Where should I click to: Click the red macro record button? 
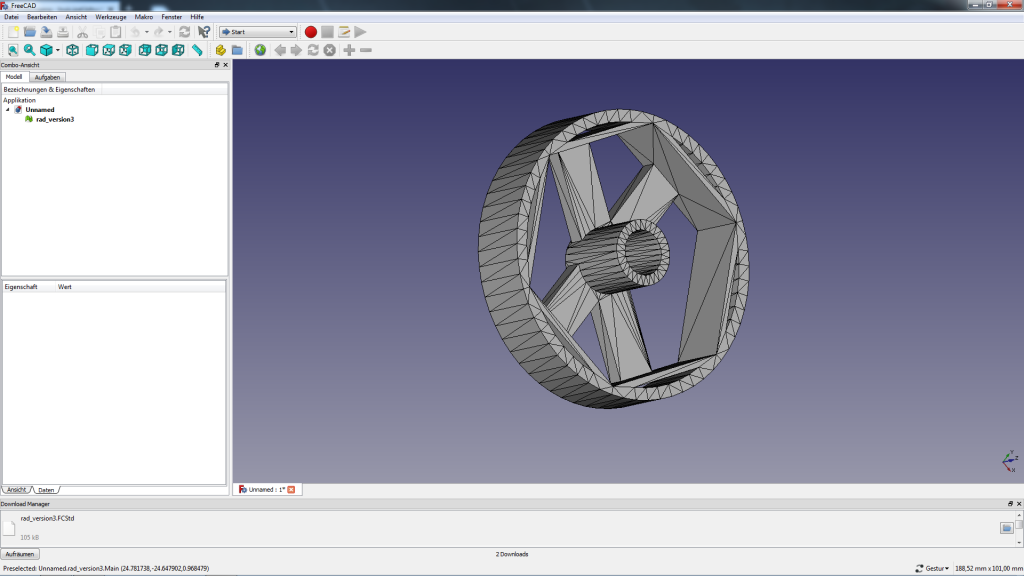coord(311,32)
